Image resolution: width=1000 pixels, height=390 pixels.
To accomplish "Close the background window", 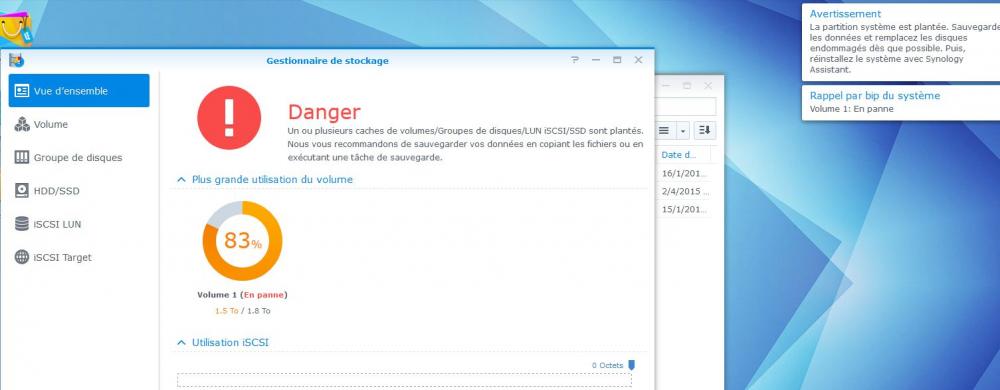I will [708, 85].
